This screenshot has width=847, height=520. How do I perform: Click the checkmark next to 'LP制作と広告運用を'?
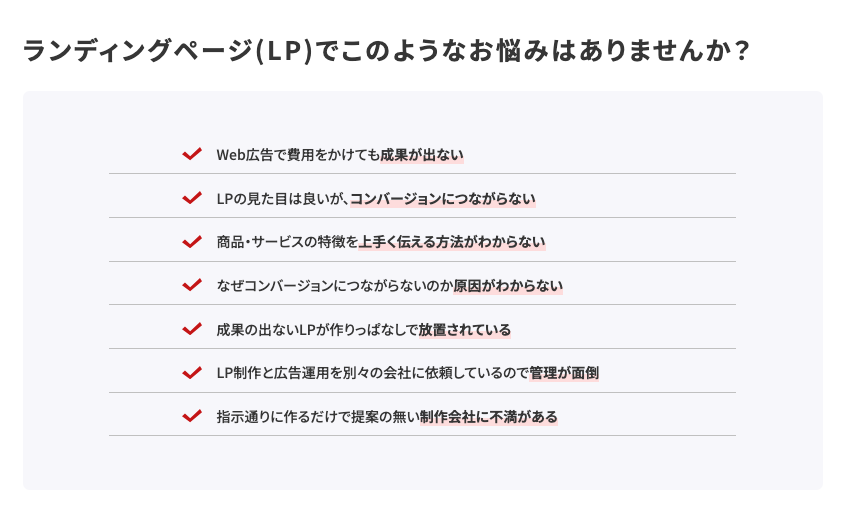(192, 373)
